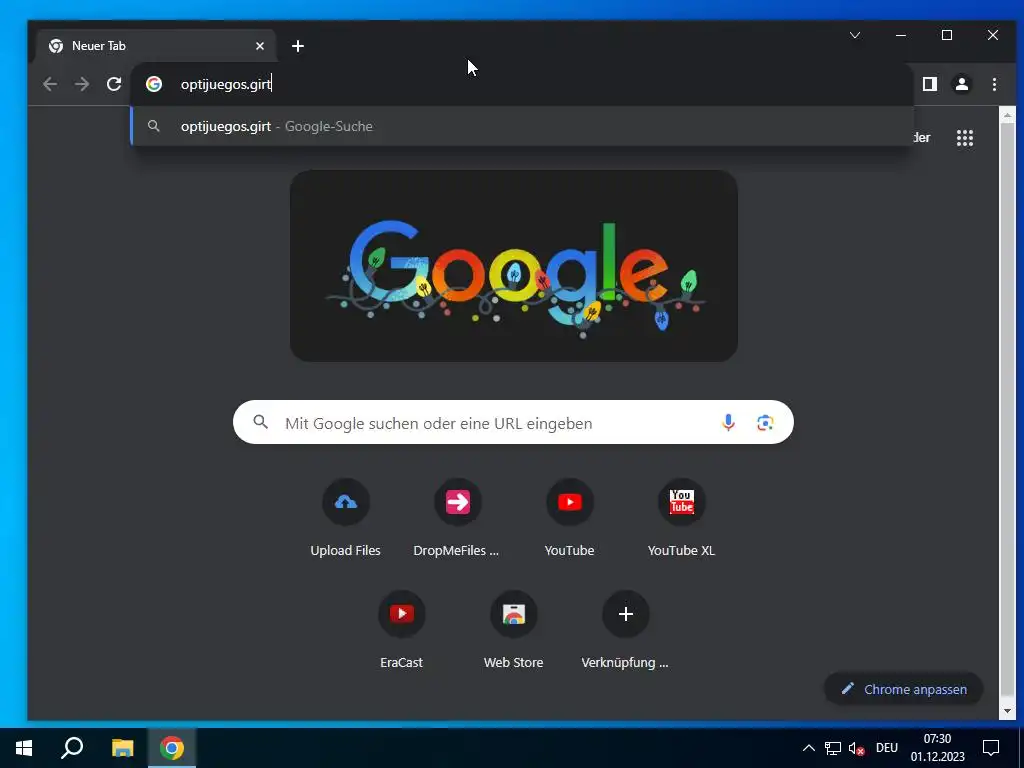Image resolution: width=1024 pixels, height=768 pixels.
Task: Open the side panel icon
Action: coord(929,84)
